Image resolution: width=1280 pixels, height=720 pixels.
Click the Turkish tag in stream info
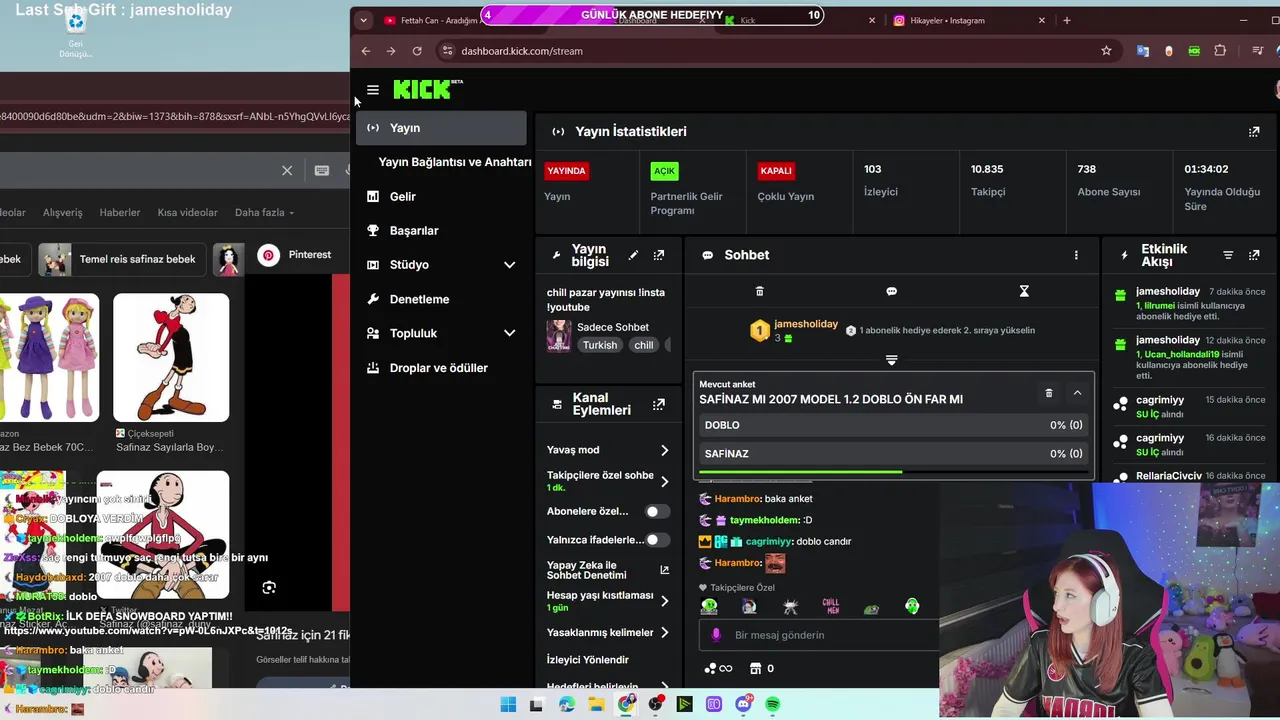600,345
